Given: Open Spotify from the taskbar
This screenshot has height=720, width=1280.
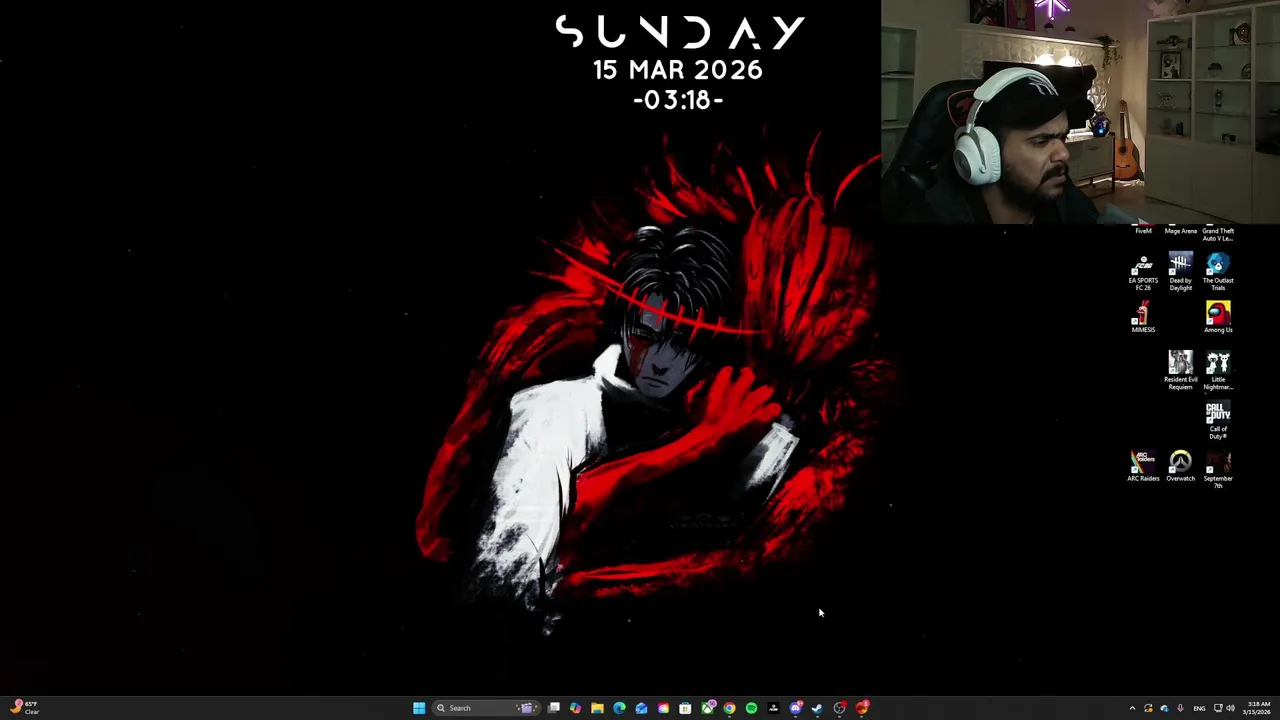Looking at the screenshot, I should click(751, 708).
